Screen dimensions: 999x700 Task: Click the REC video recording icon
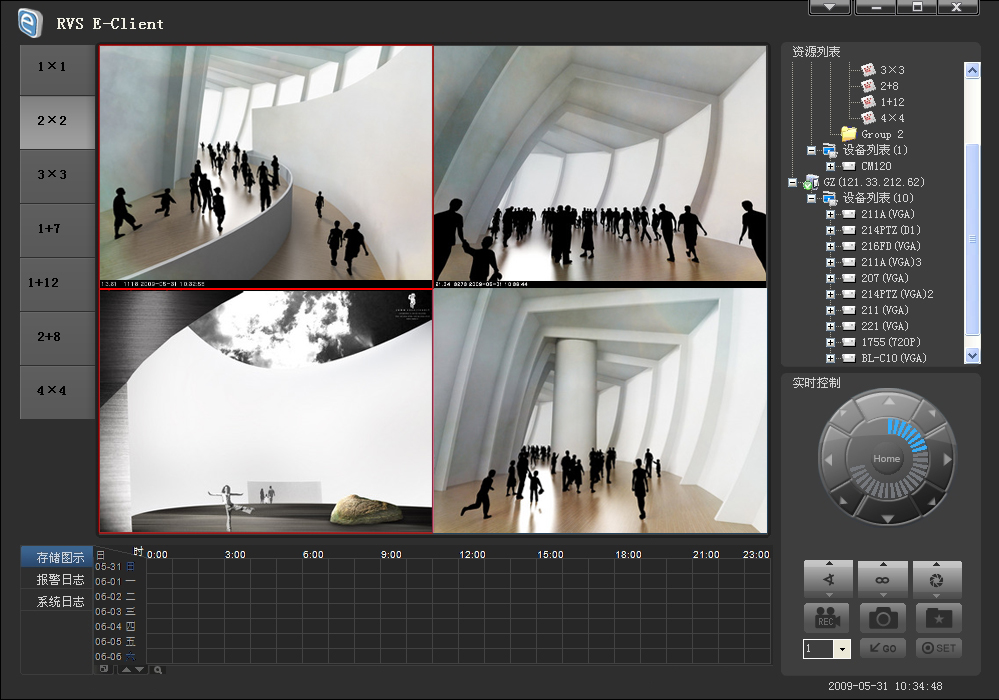pos(826,618)
